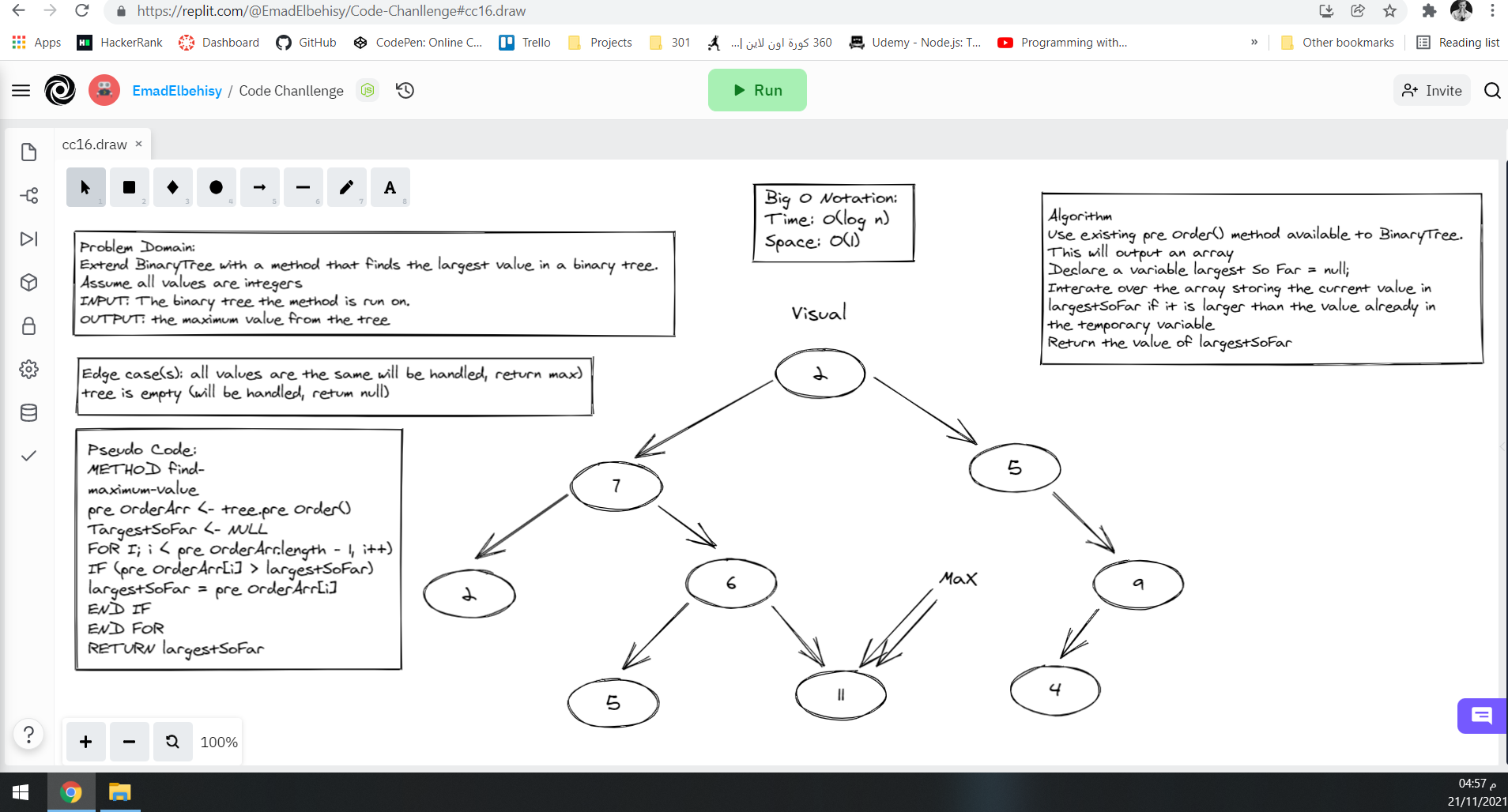Viewport: 1508px width, 812px height.
Task: Open the chat bubble widget
Action: coord(1482,716)
